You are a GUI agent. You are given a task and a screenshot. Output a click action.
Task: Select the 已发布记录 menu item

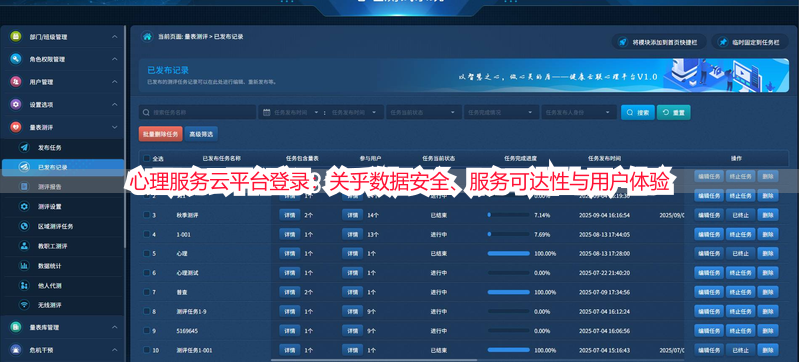[x=62, y=167]
